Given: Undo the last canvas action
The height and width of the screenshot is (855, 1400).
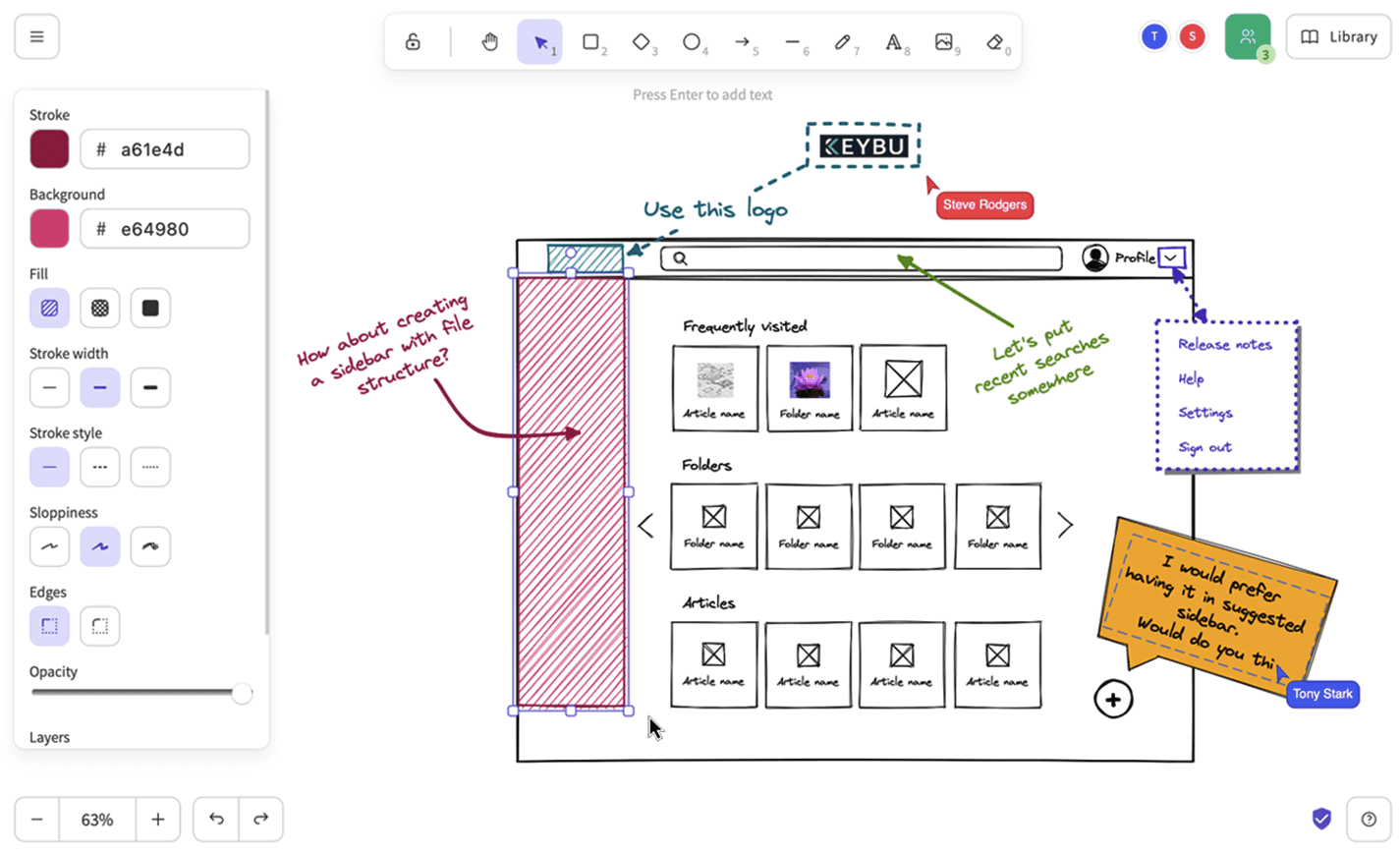Looking at the screenshot, I should click(215, 819).
